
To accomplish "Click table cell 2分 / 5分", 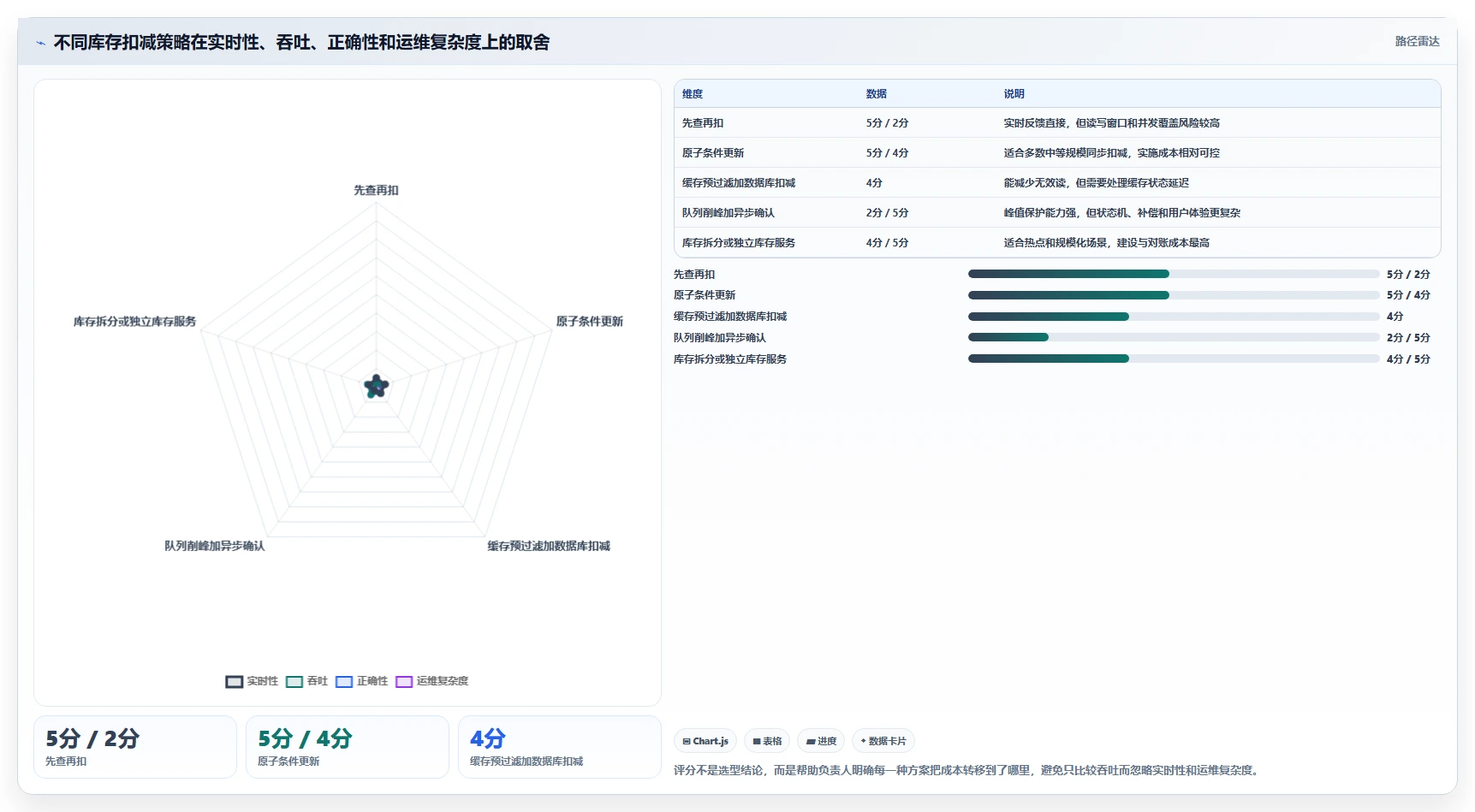I will tap(887, 213).
